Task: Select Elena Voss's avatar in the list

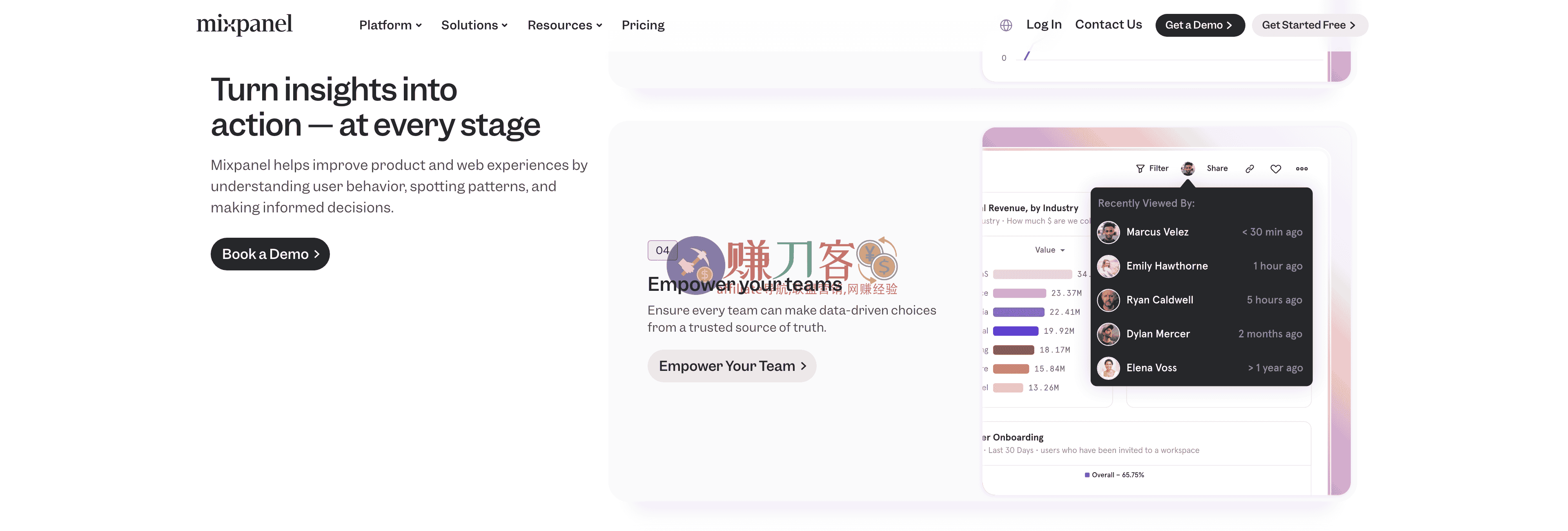Action: point(1109,368)
